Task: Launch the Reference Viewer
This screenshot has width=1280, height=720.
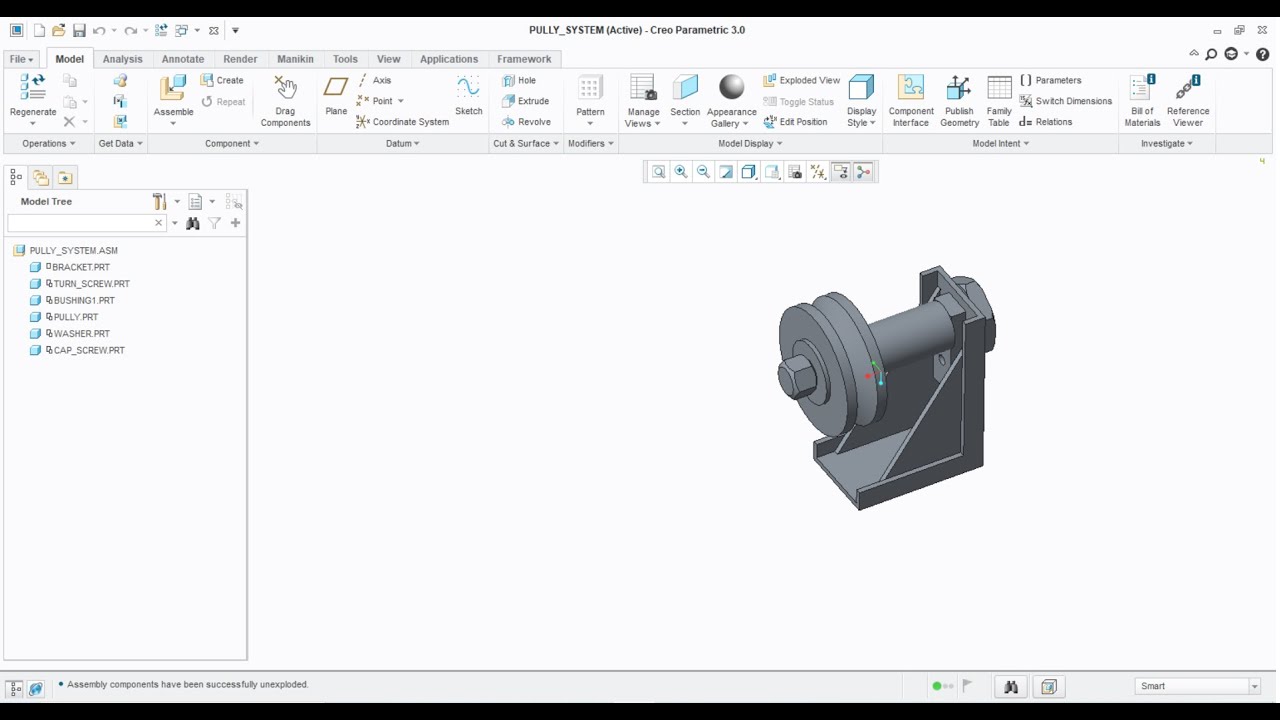Action: tap(1188, 101)
